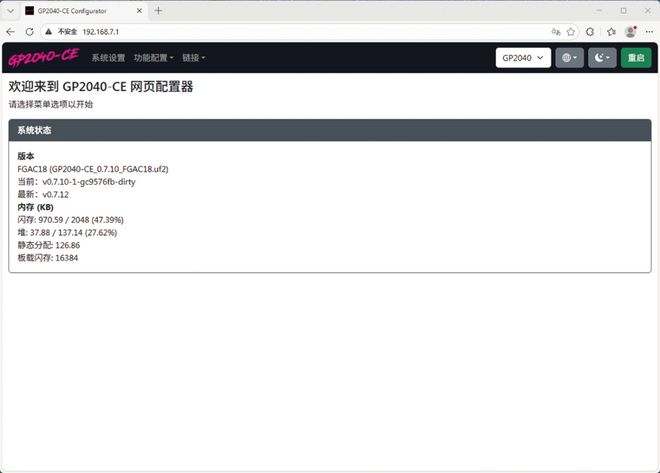Click the GP2040-CE logo
This screenshot has width=660, height=473.
click(x=42, y=57)
